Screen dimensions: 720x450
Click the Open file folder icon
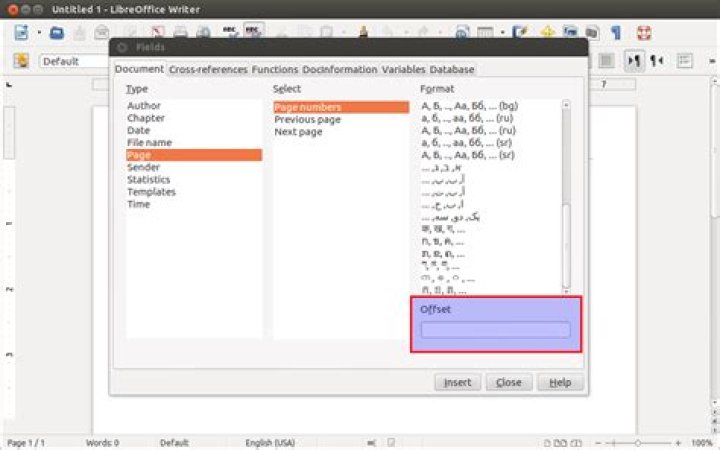point(57,33)
